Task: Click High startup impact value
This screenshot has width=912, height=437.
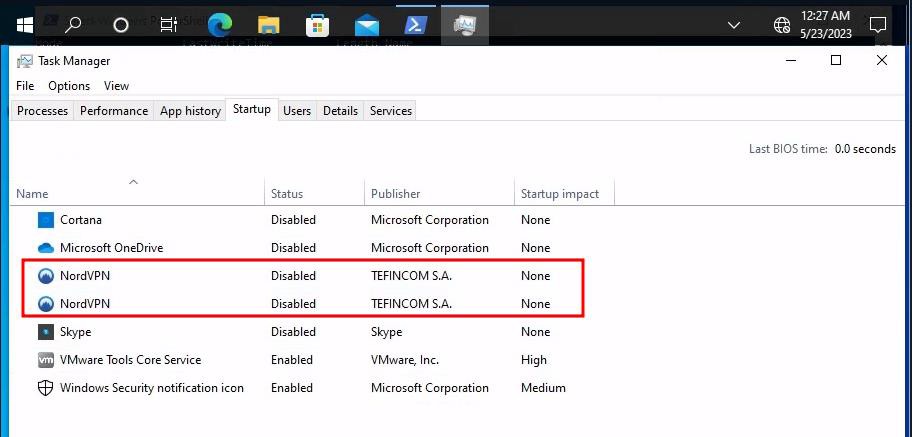Action: [x=533, y=360]
